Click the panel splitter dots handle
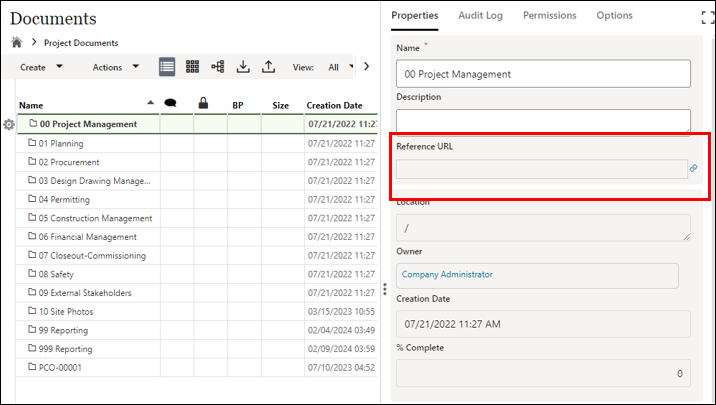This screenshot has width=716, height=405. 385,289
